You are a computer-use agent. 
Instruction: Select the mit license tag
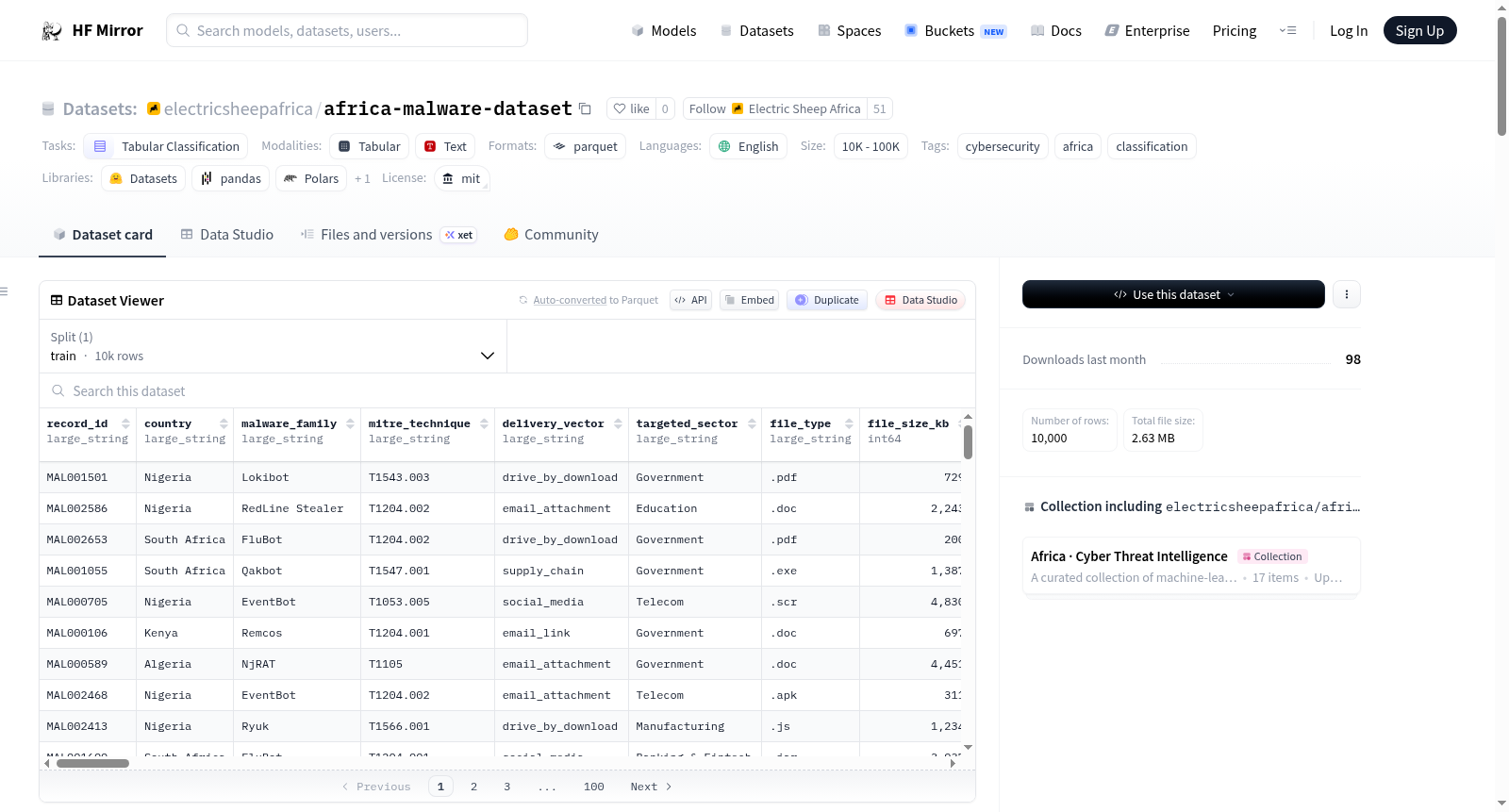[x=462, y=178]
